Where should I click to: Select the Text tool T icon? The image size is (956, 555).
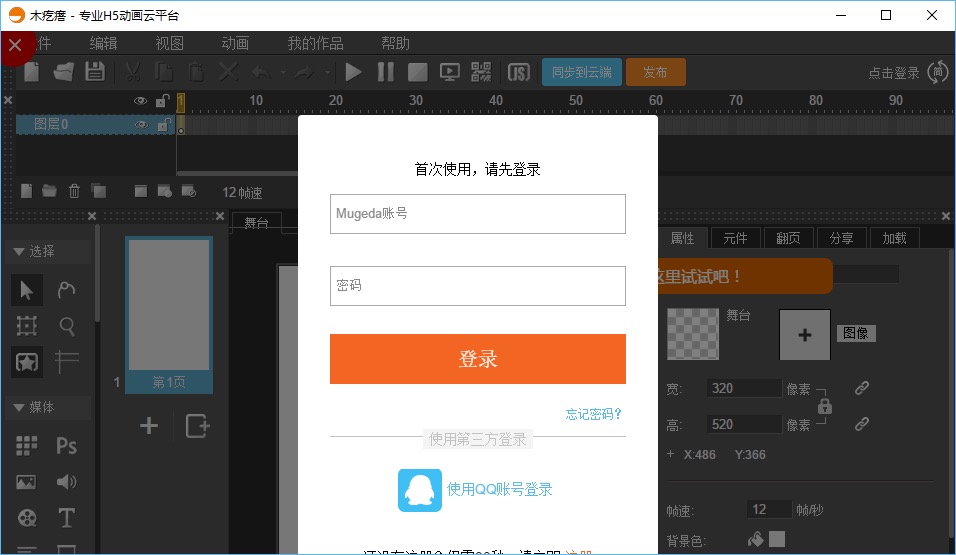pos(67,518)
